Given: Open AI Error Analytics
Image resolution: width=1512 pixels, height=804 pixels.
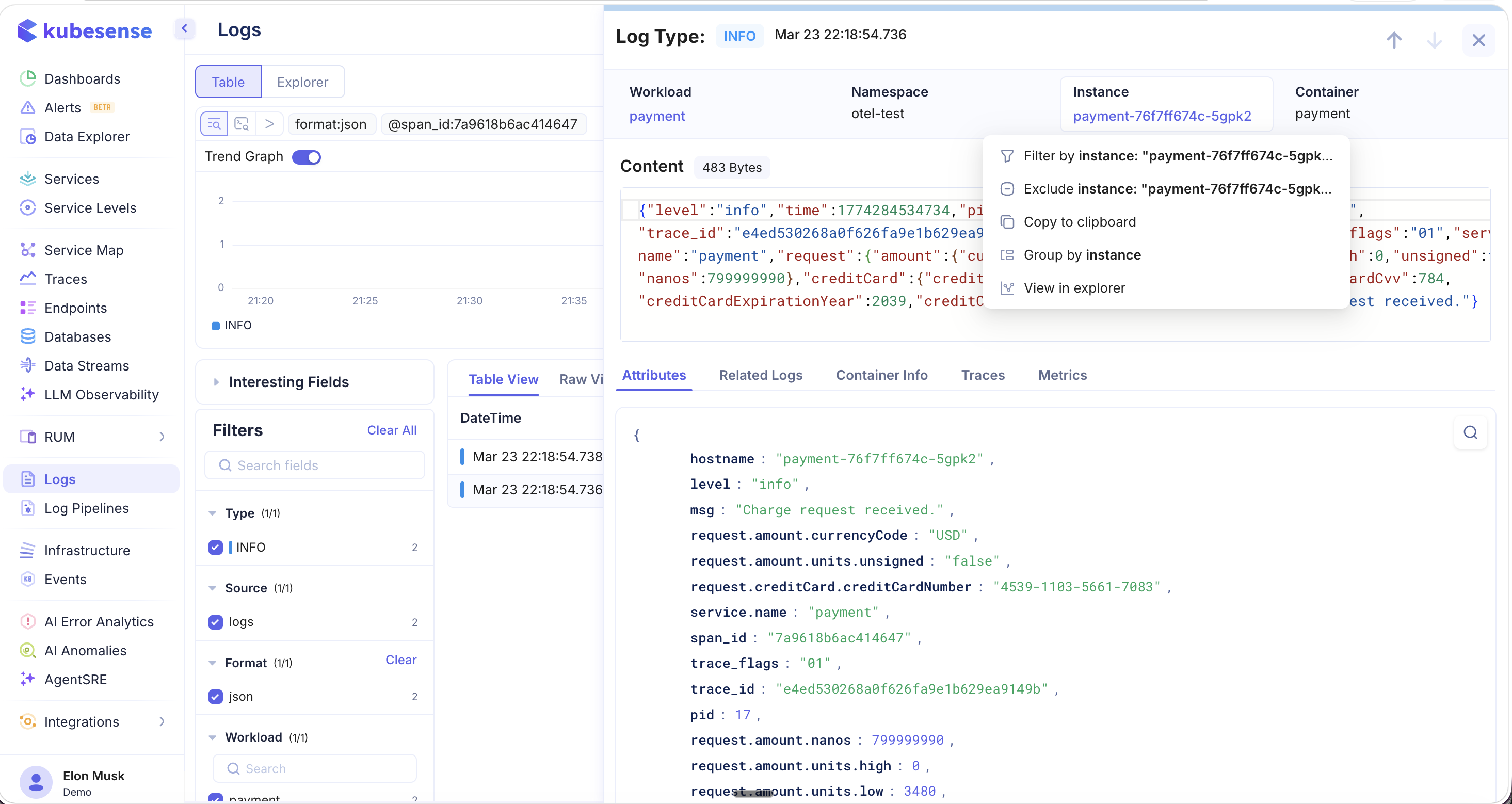Looking at the screenshot, I should 99,621.
